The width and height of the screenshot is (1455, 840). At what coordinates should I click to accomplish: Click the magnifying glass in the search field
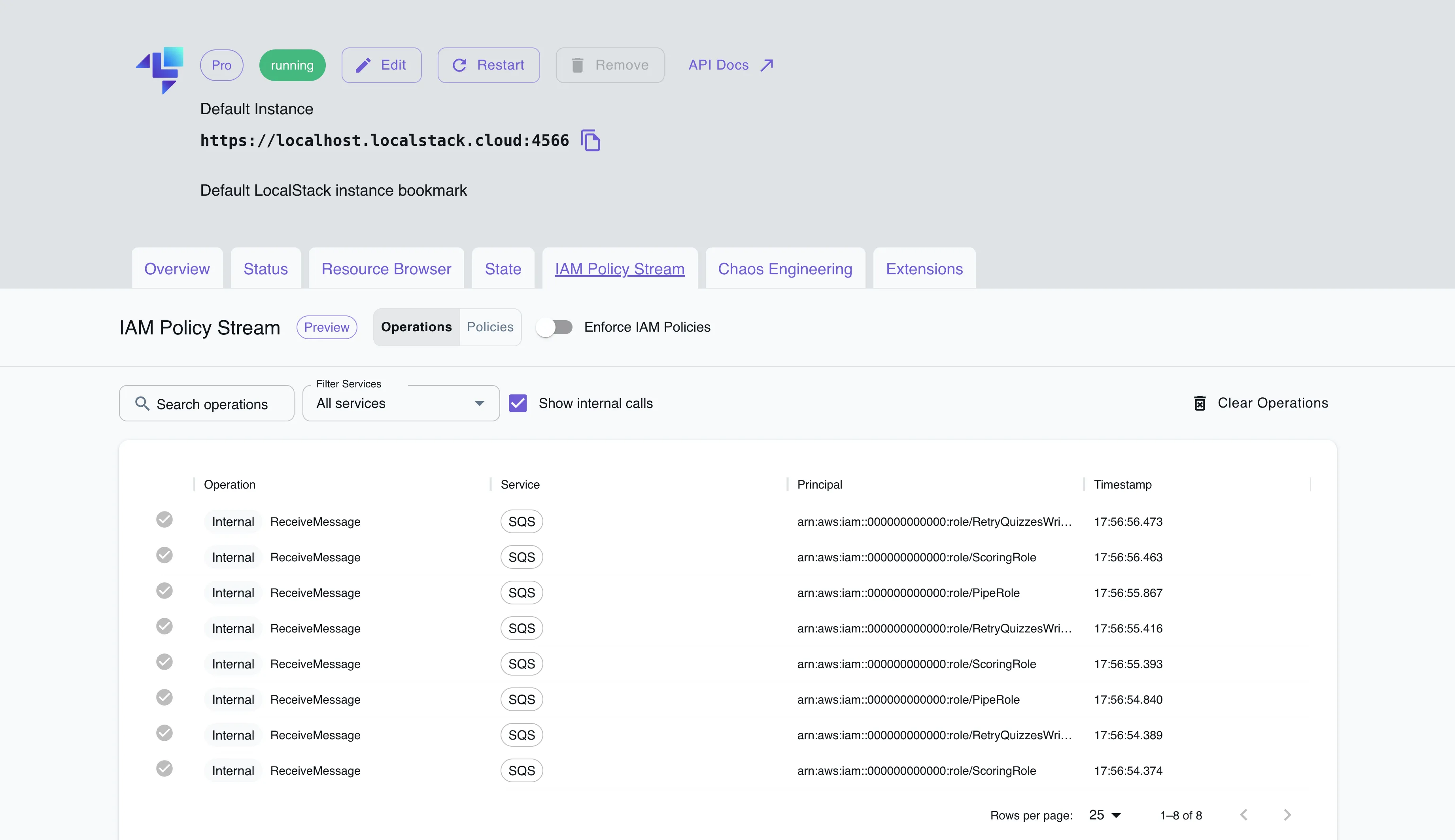[x=141, y=403]
